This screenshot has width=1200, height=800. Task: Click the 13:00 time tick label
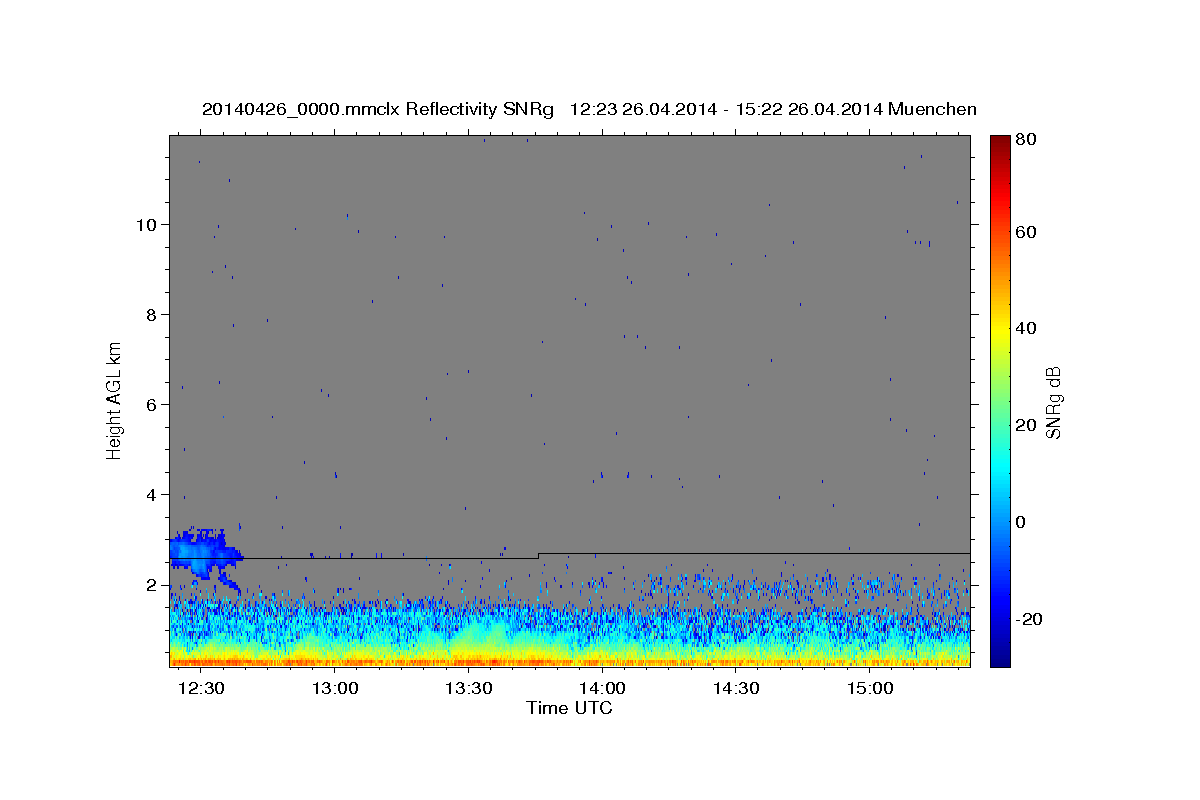[335, 689]
